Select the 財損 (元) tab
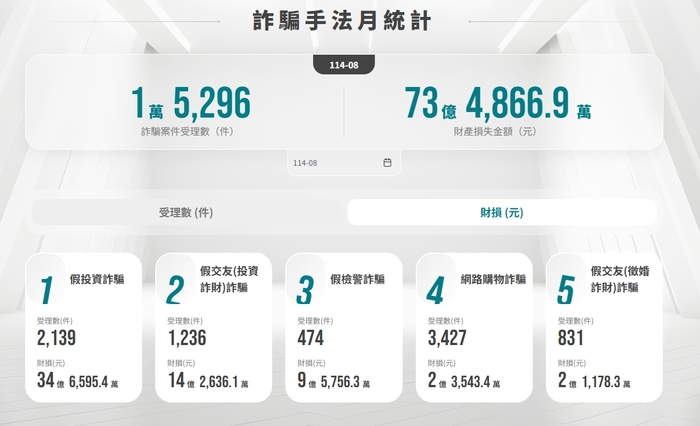Image resolution: width=700 pixels, height=426 pixels. tap(502, 213)
